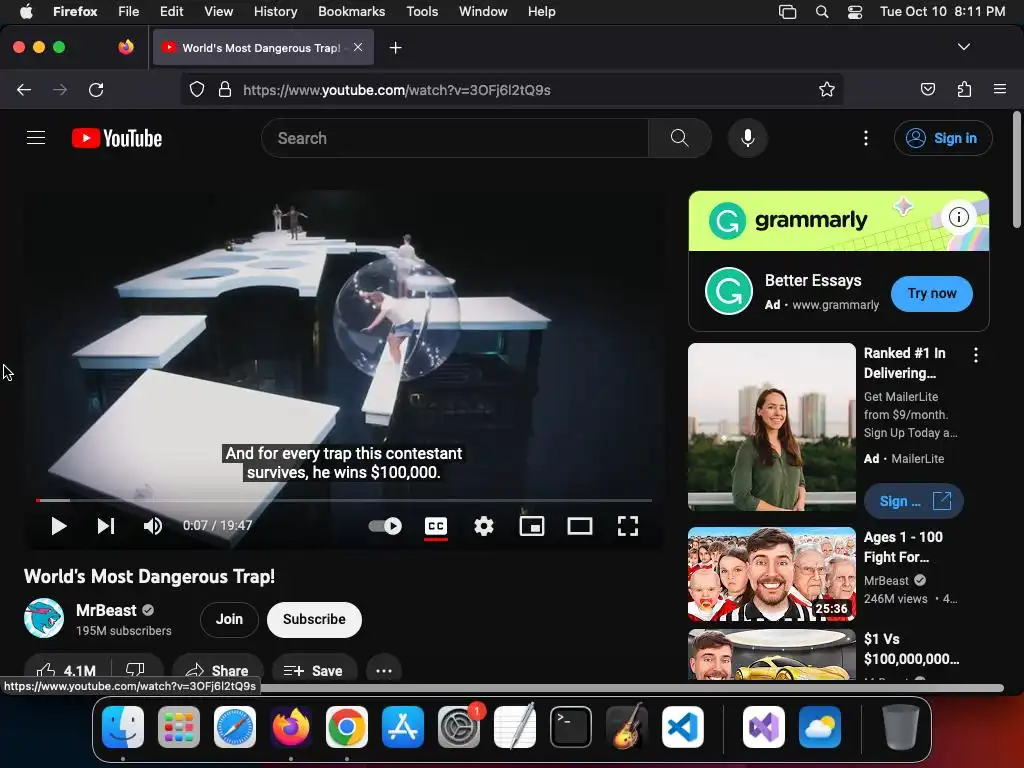This screenshot has height=768, width=1024.
Task: Join the MrBeast channel
Action: (x=229, y=619)
